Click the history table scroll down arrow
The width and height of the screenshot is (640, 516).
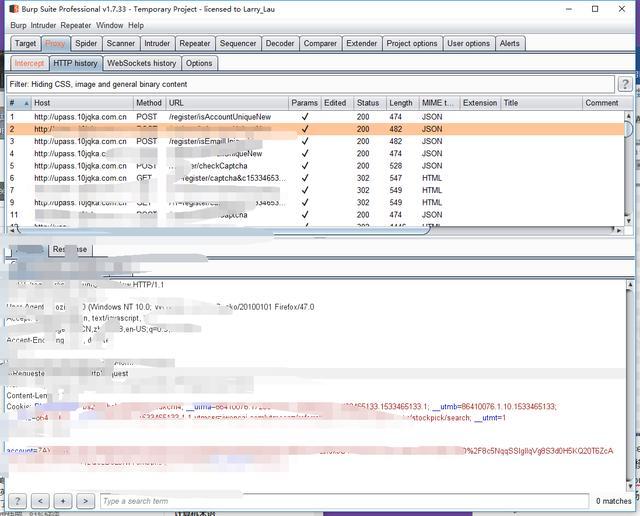point(629,221)
